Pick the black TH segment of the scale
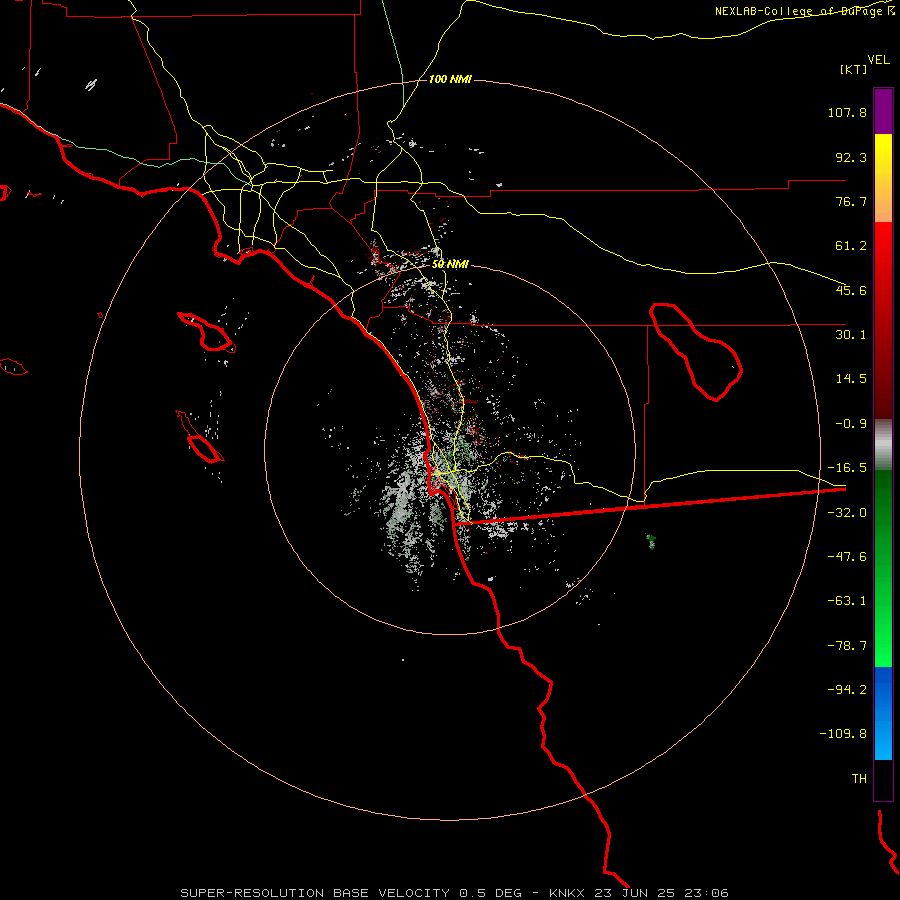The width and height of the screenshot is (900, 900). coord(883,779)
